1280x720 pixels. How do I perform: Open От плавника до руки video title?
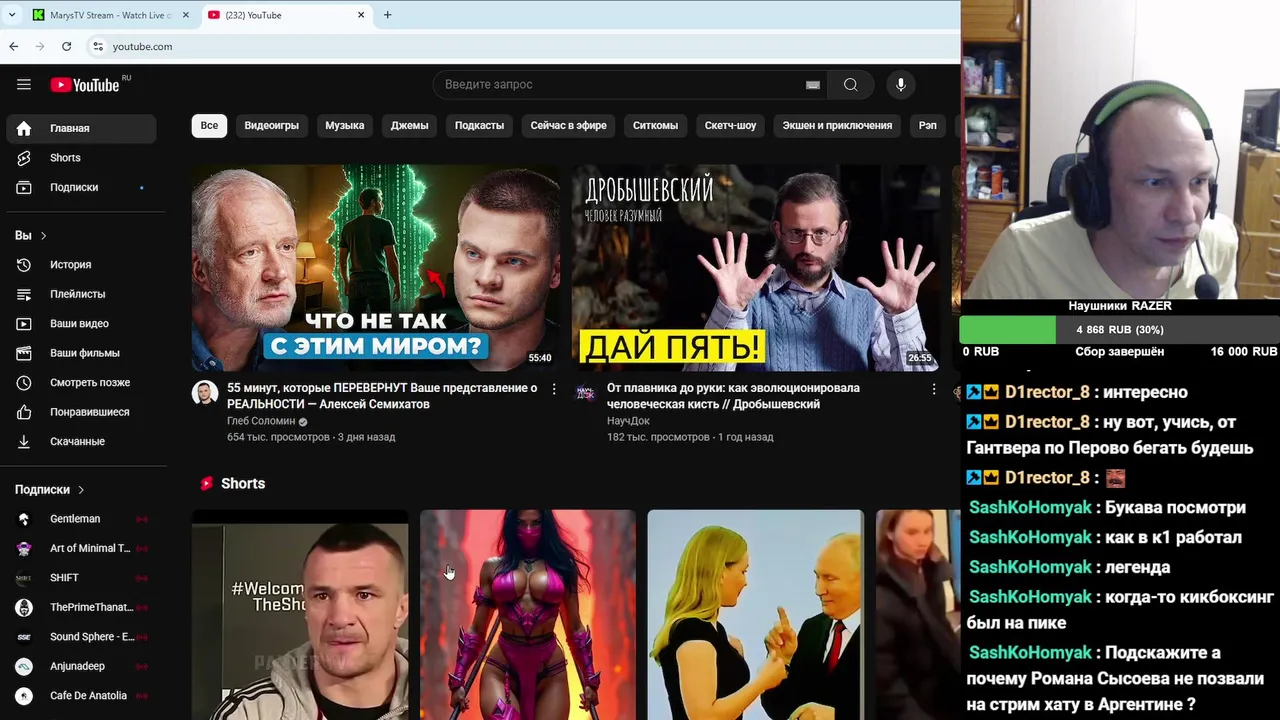[x=733, y=396]
